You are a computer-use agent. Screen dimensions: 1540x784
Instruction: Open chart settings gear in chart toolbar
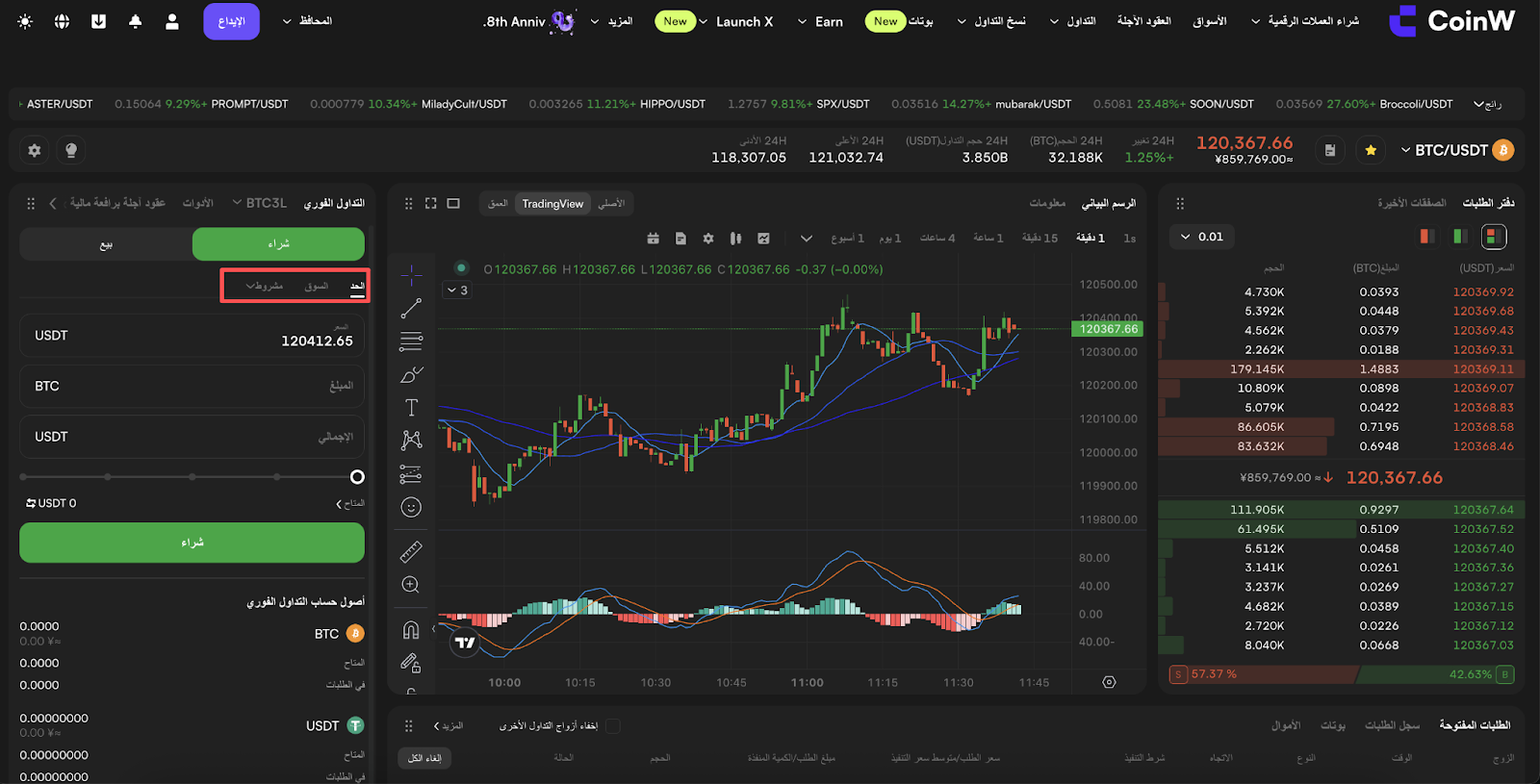click(x=708, y=239)
